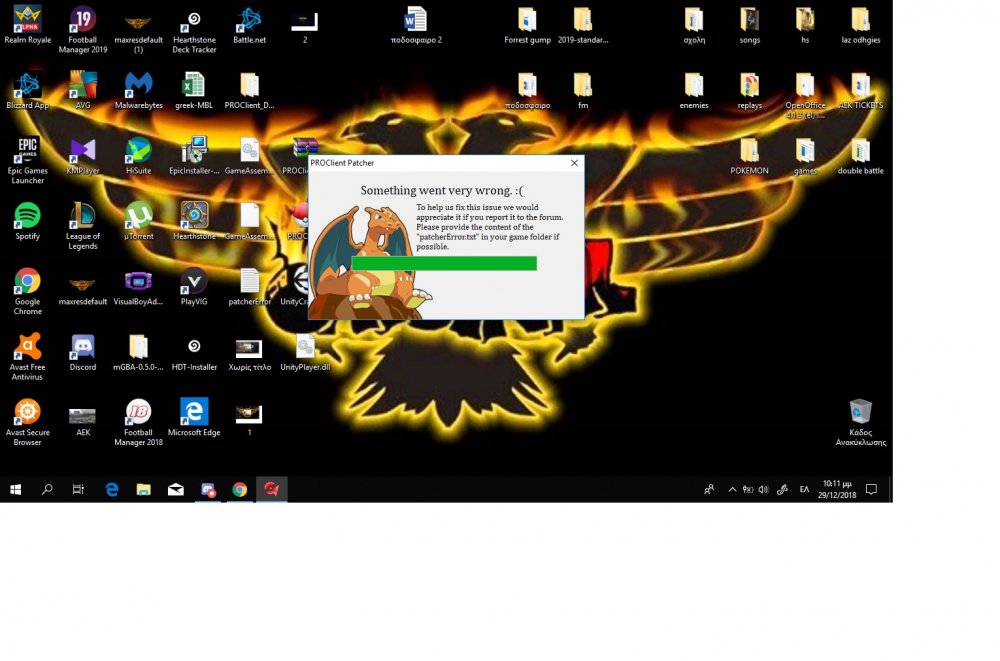Open the Action Center notifications button
The image size is (1000, 661).
point(871,490)
